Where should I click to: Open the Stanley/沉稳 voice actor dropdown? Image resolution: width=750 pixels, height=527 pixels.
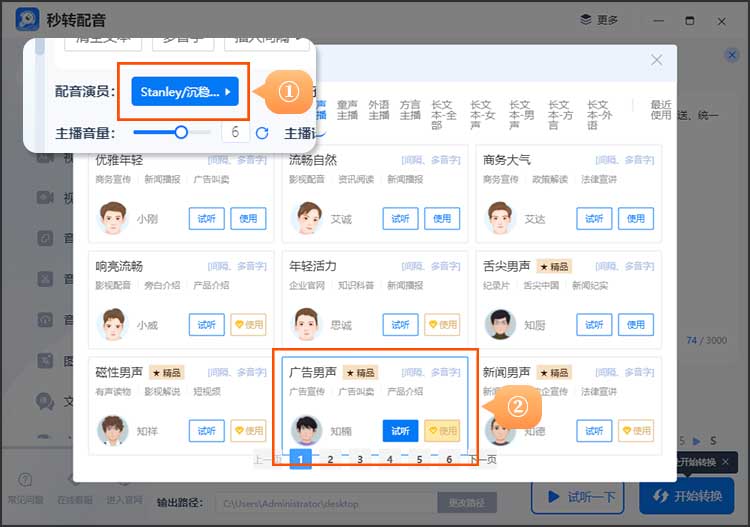pyautogui.click(x=185, y=91)
